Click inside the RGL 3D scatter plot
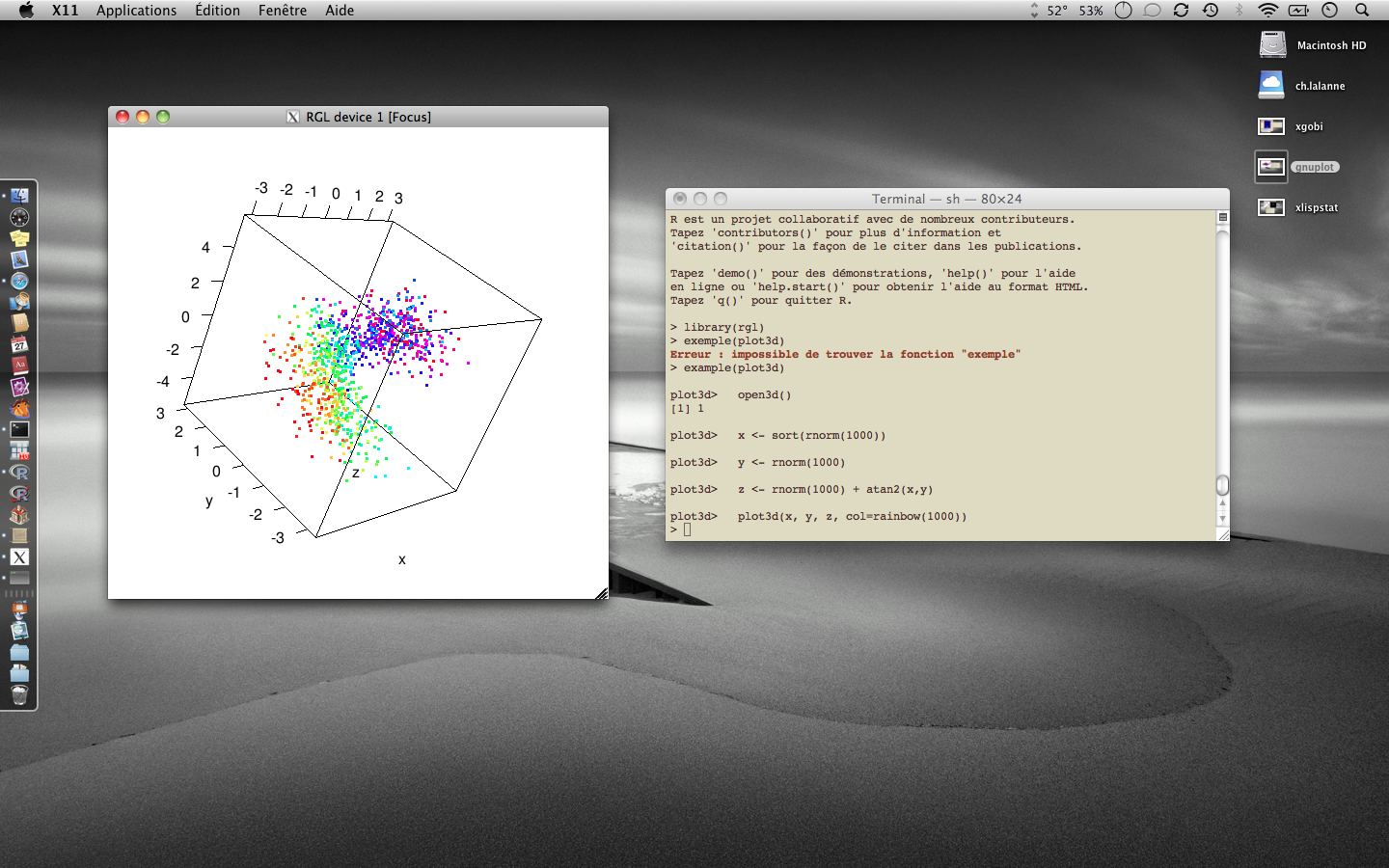 click(357, 366)
